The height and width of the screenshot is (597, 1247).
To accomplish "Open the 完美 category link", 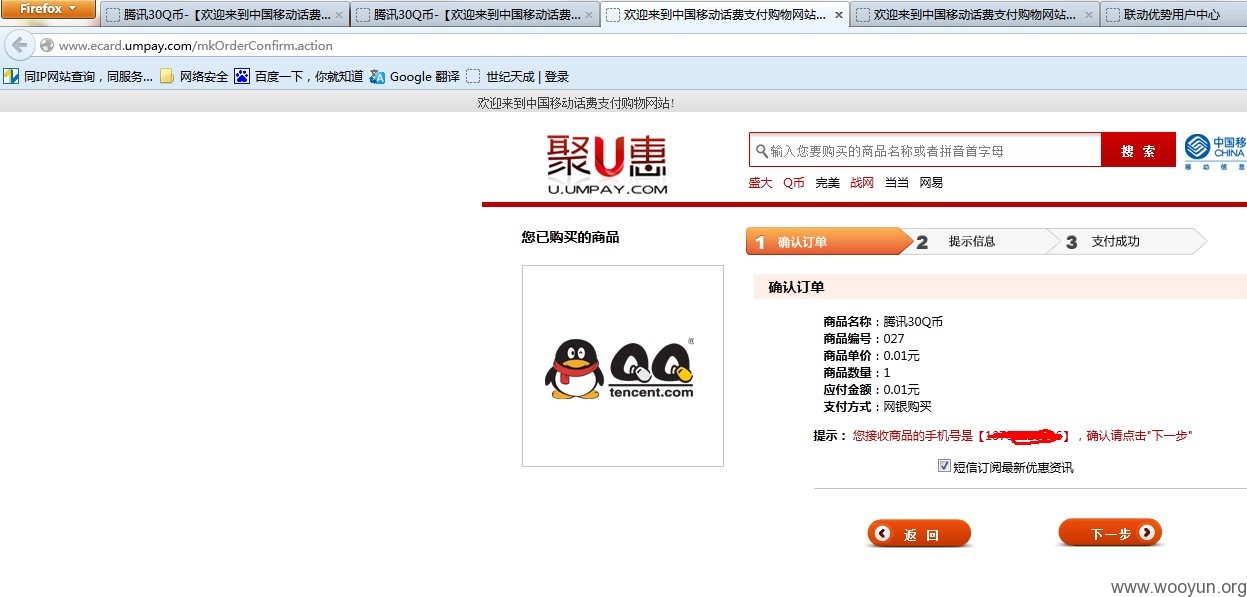I will [x=827, y=183].
